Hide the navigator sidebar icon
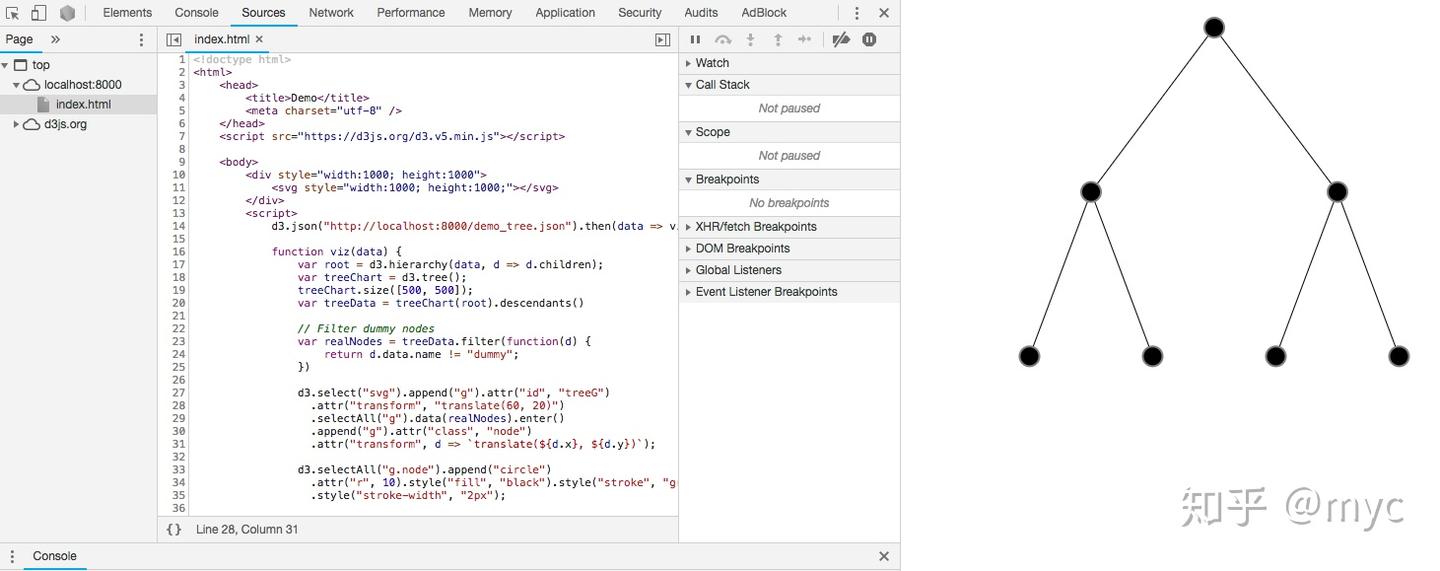 (174, 40)
